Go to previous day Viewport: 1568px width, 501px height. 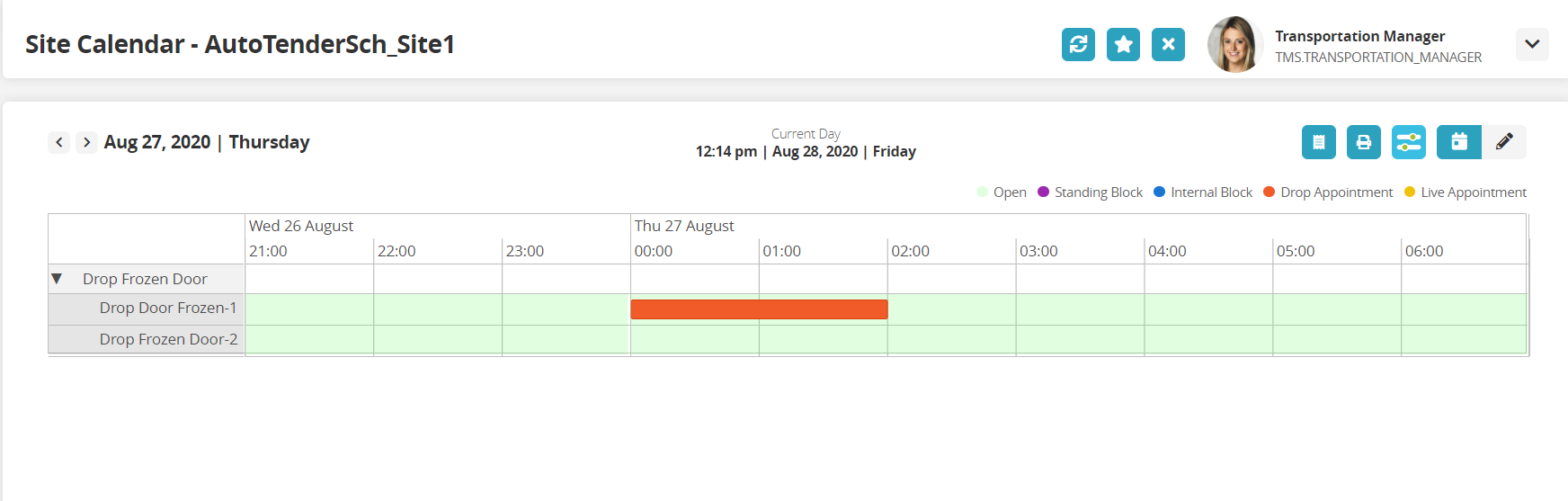coord(59,142)
